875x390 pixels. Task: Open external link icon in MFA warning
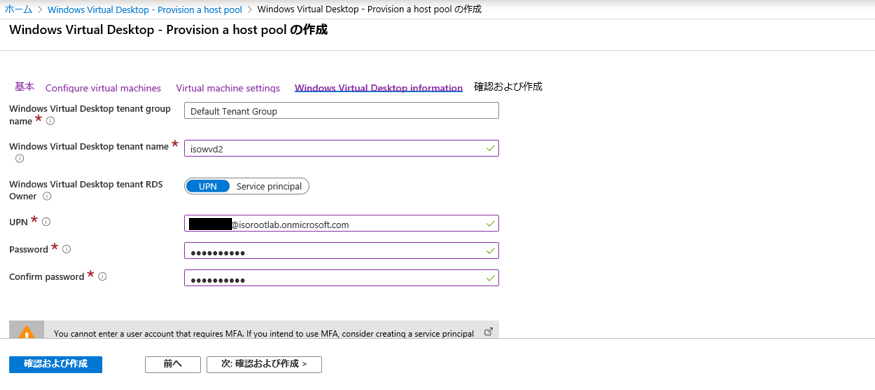click(x=488, y=331)
